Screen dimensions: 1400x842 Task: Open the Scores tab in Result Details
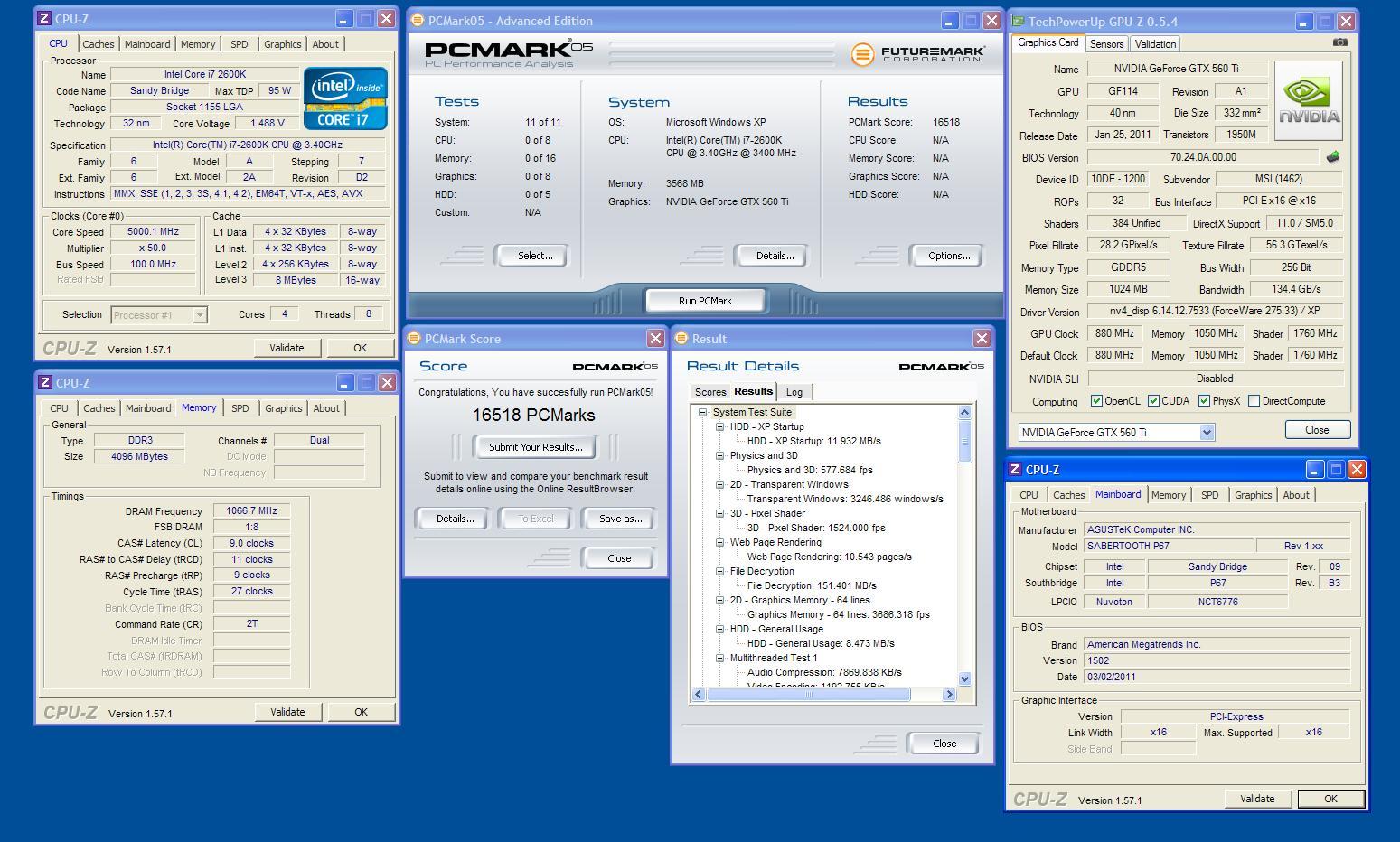(709, 392)
